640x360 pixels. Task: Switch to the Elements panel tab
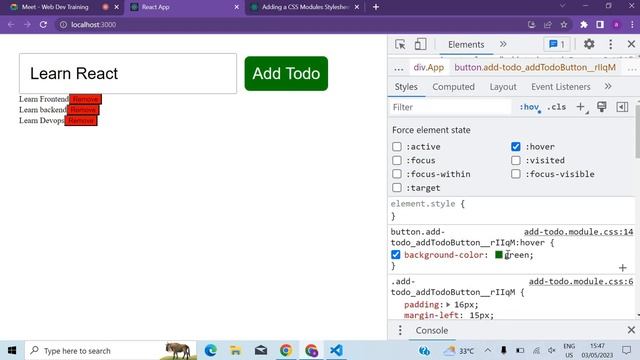click(x=466, y=44)
